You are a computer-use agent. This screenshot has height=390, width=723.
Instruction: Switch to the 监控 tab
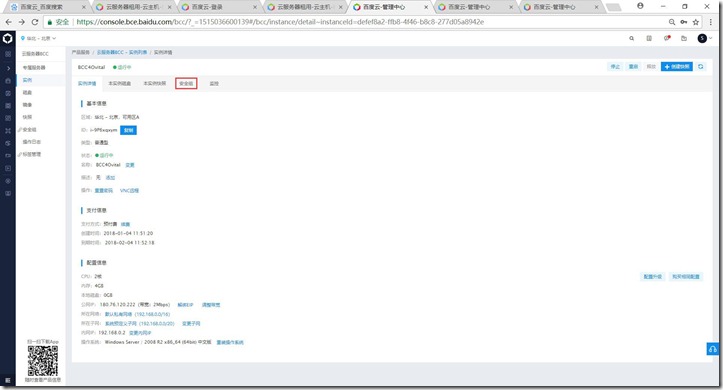click(214, 83)
